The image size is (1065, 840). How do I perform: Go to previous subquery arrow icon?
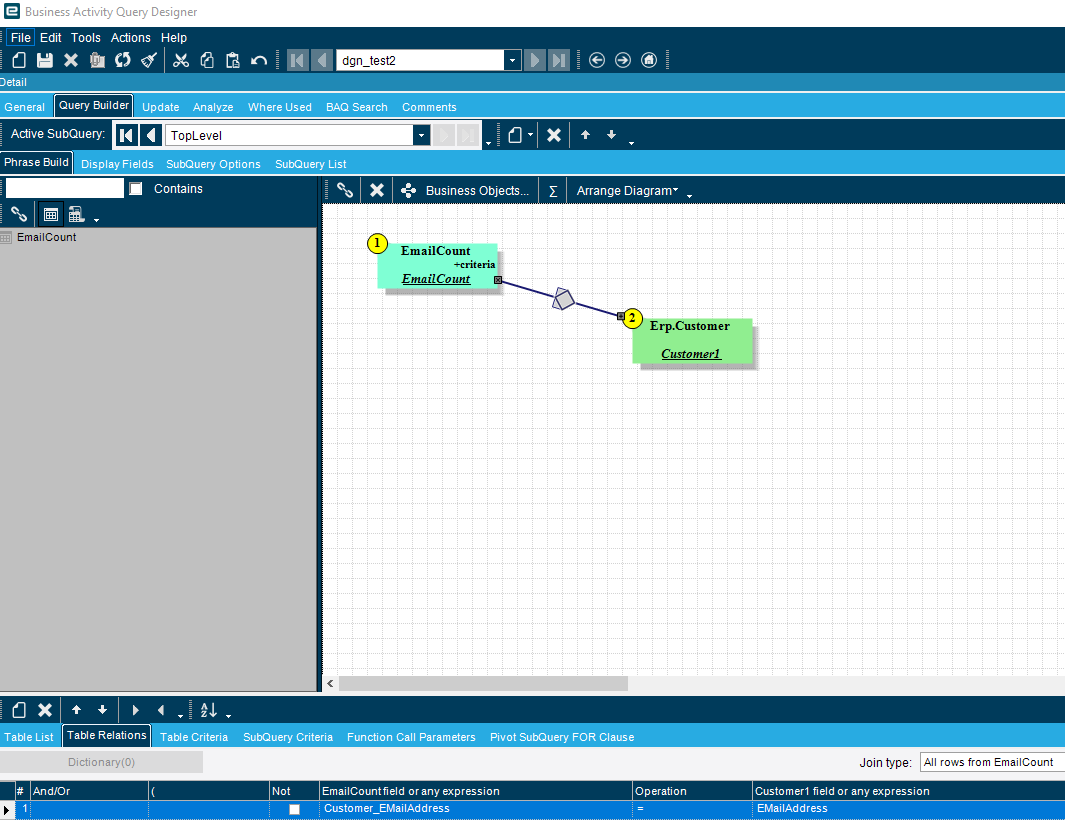[x=151, y=135]
